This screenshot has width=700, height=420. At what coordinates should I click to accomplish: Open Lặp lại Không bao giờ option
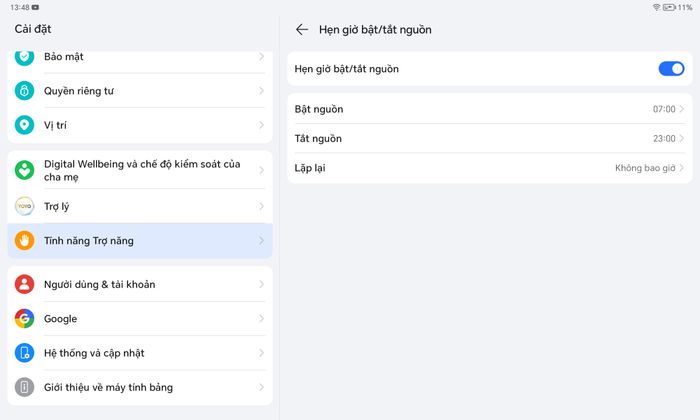click(489, 168)
